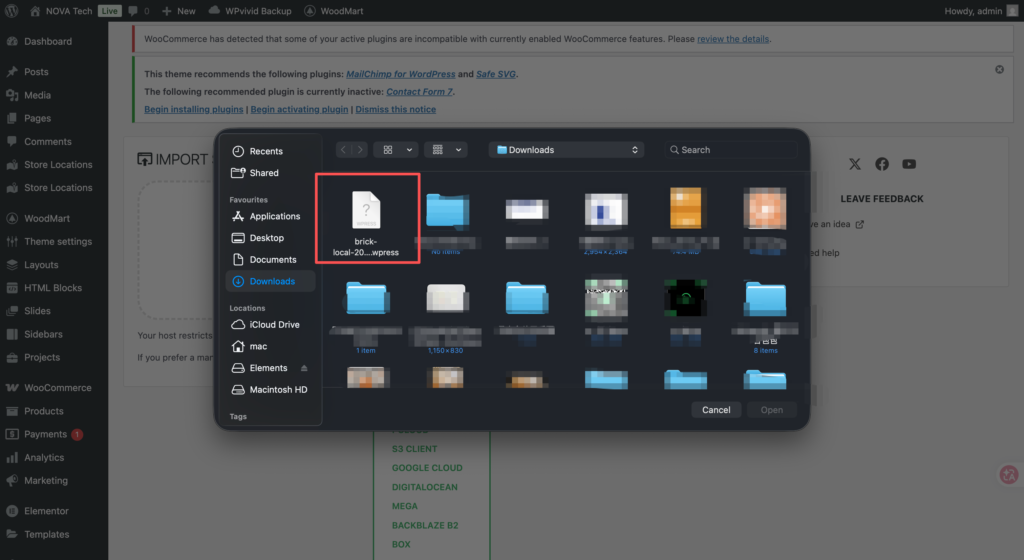Image resolution: width=1024 pixels, height=560 pixels.
Task: Click the back navigation arrow in dialog
Action: pos(344,149)
